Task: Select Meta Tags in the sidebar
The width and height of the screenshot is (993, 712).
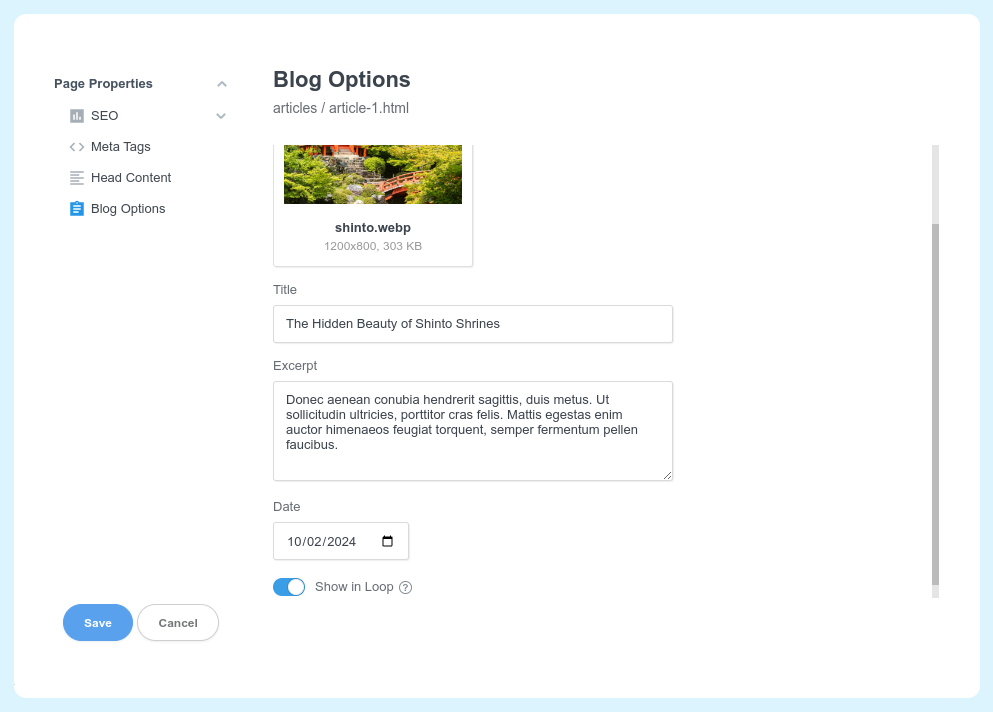Action: coord(120,146)
